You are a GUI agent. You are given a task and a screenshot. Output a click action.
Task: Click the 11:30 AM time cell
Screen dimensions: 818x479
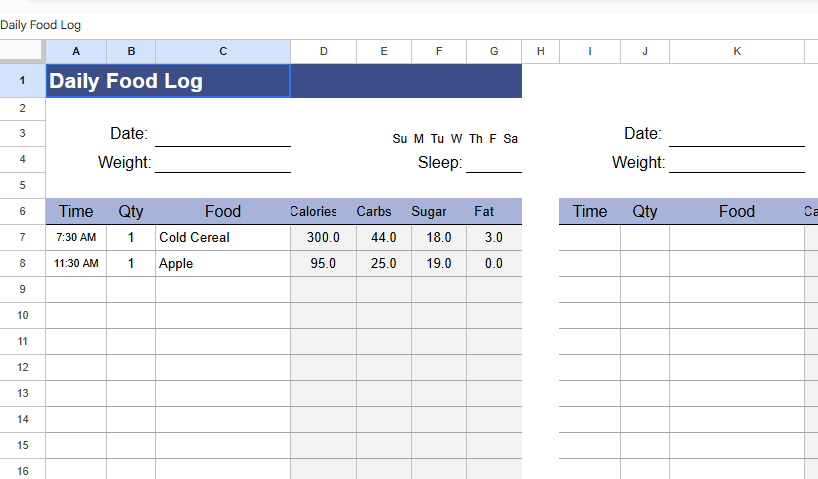pos(76,263)
